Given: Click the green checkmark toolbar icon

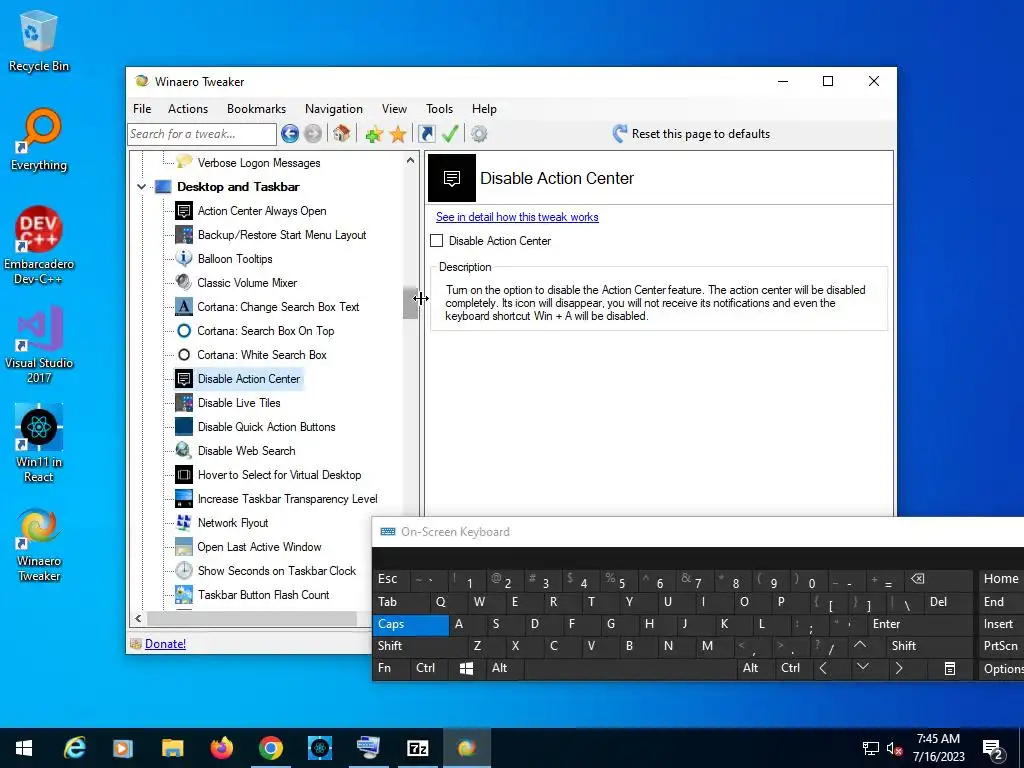Looking at the screenshot, I should point(450,134).
